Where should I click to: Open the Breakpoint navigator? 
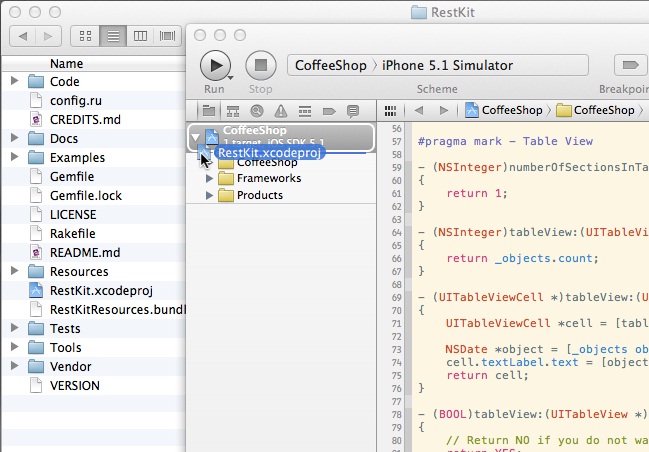point(328,110)
